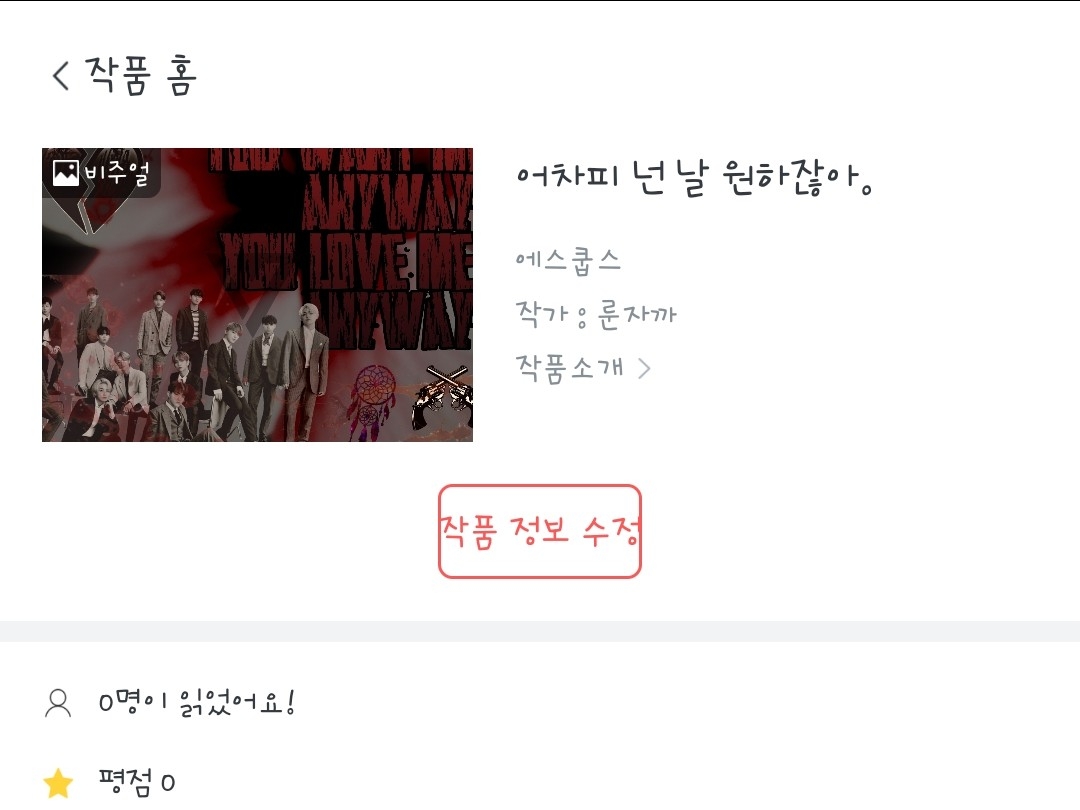
Task: Click the group photo on the cover image
Action: (186, 365)
